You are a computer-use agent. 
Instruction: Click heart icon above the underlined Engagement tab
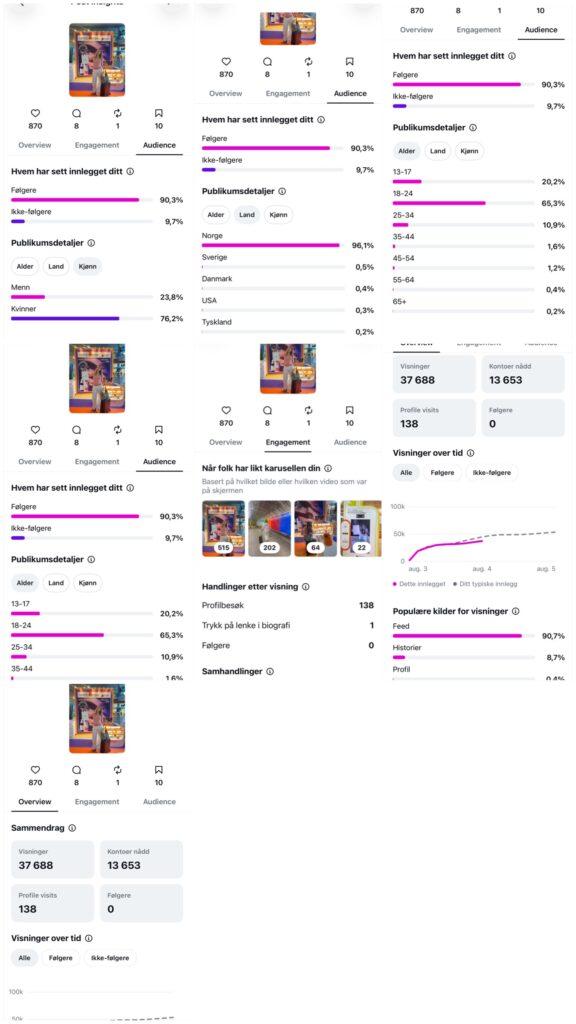click(x=226, y=410)
